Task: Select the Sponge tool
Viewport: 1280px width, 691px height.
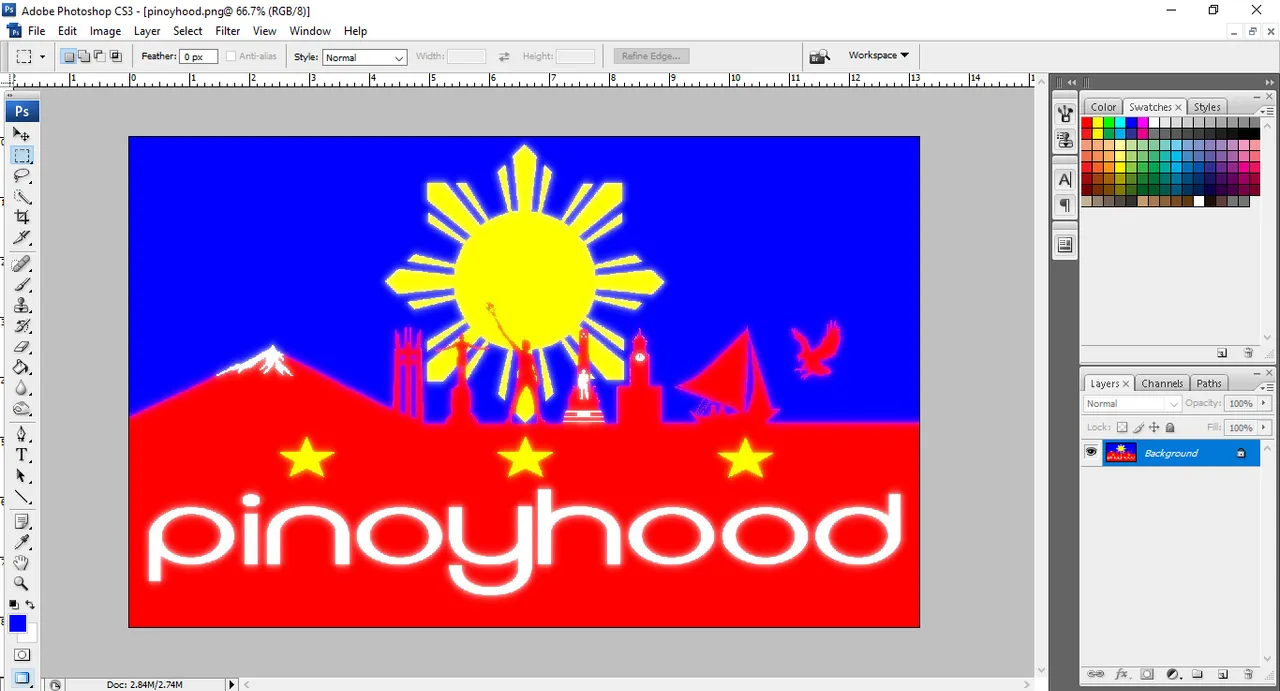Action: click(21, 409)
